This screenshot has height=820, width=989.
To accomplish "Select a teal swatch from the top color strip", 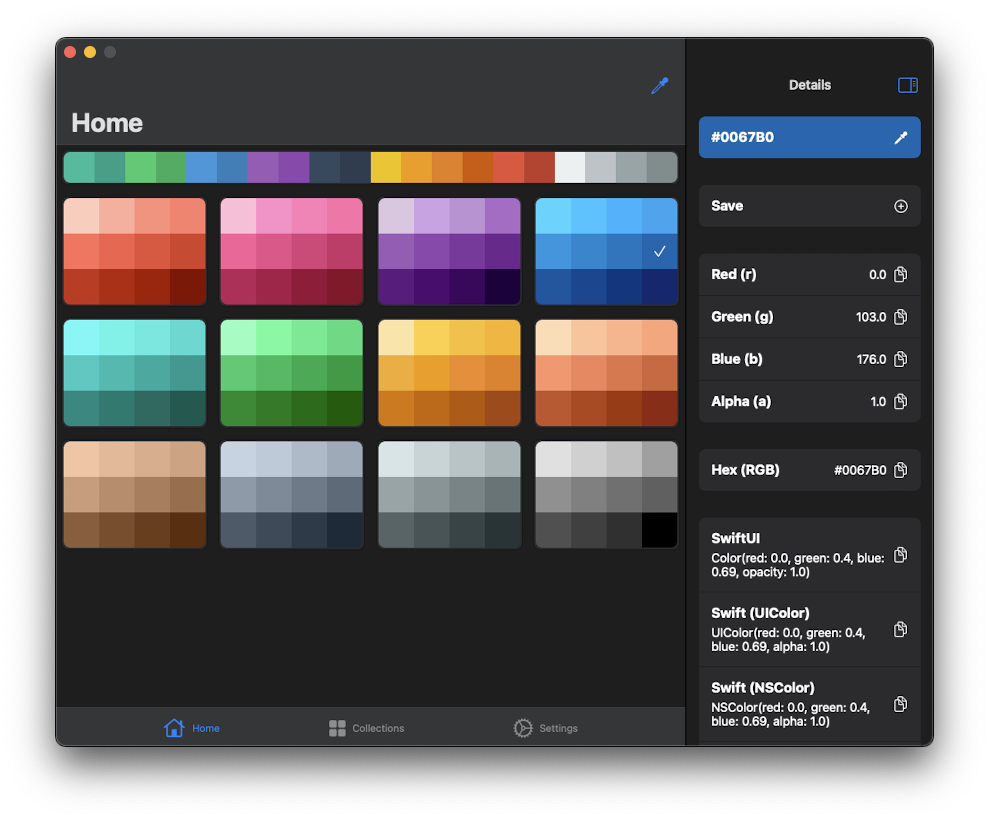I will click(80, 166).
